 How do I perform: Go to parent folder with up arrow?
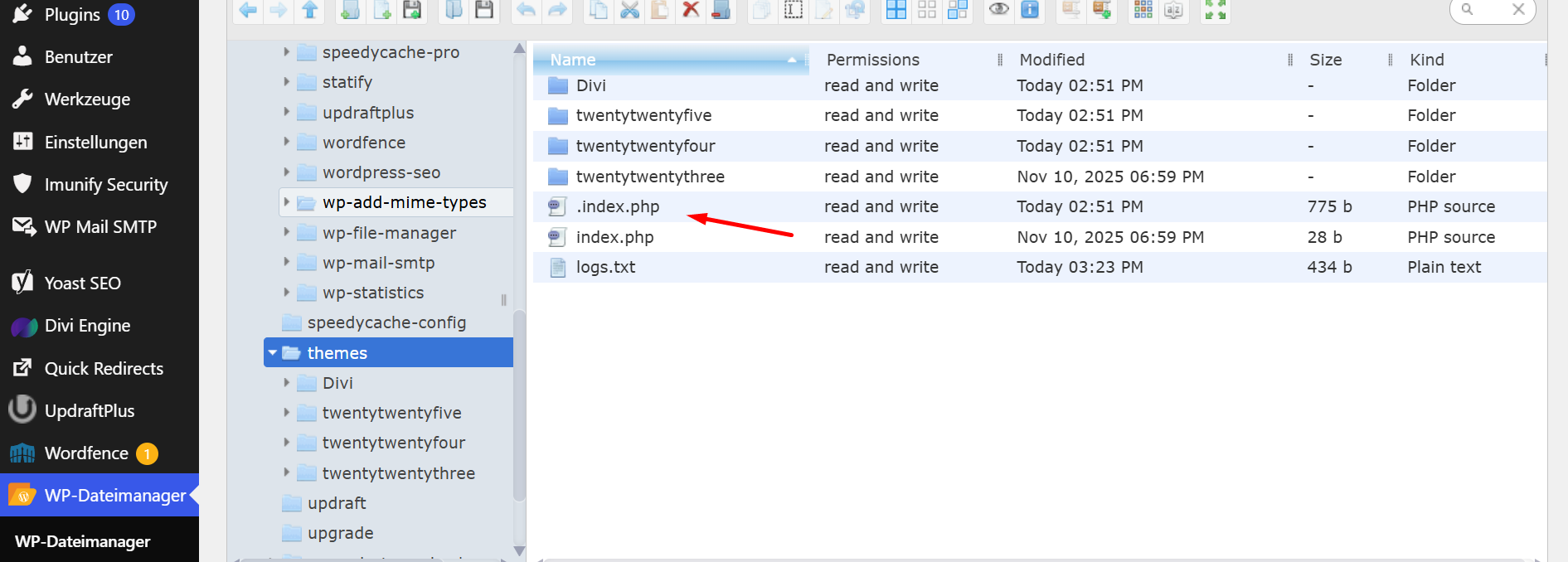click(309, 10)
